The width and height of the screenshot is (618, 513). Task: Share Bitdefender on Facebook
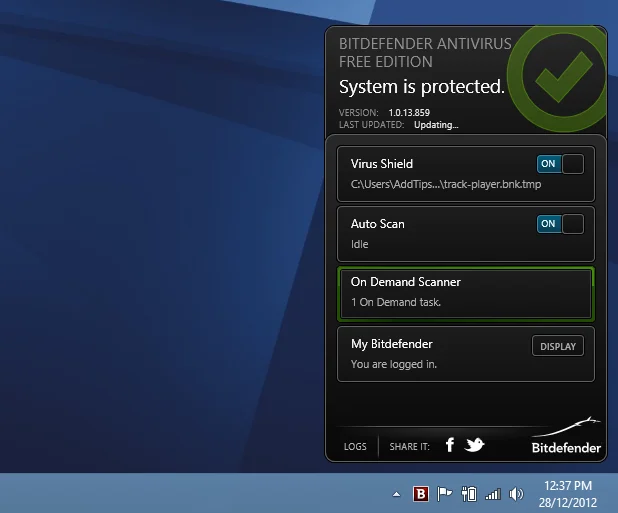[x=450, y=445]
